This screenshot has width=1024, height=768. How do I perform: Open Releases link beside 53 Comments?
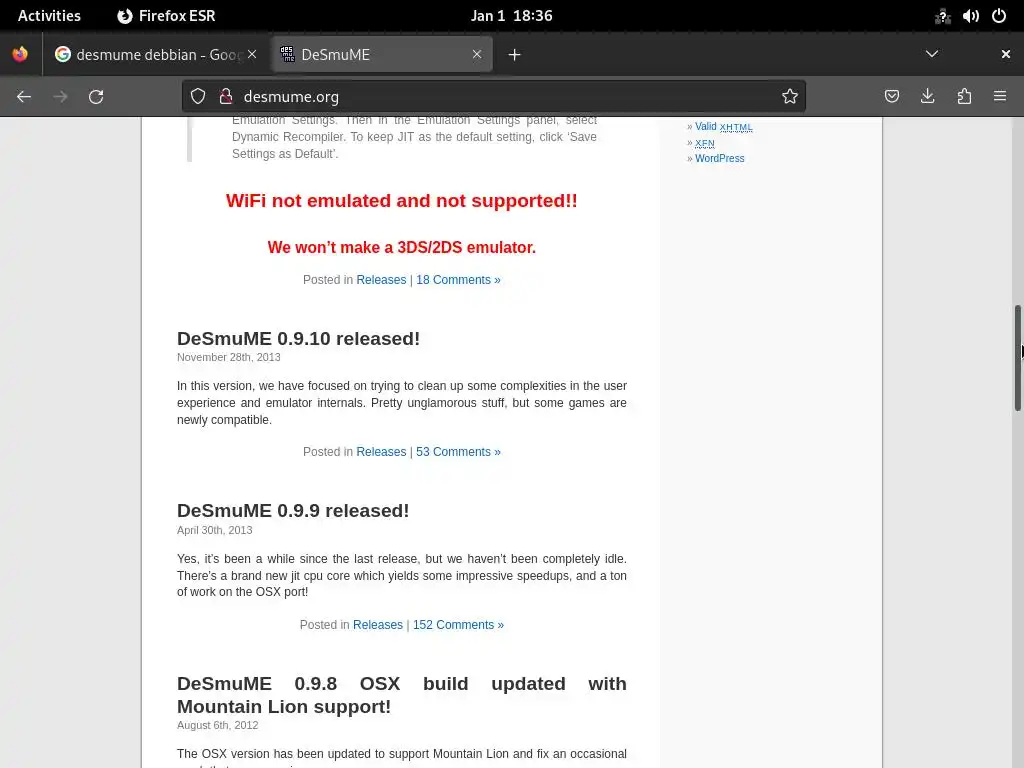[x=381, y=452]
